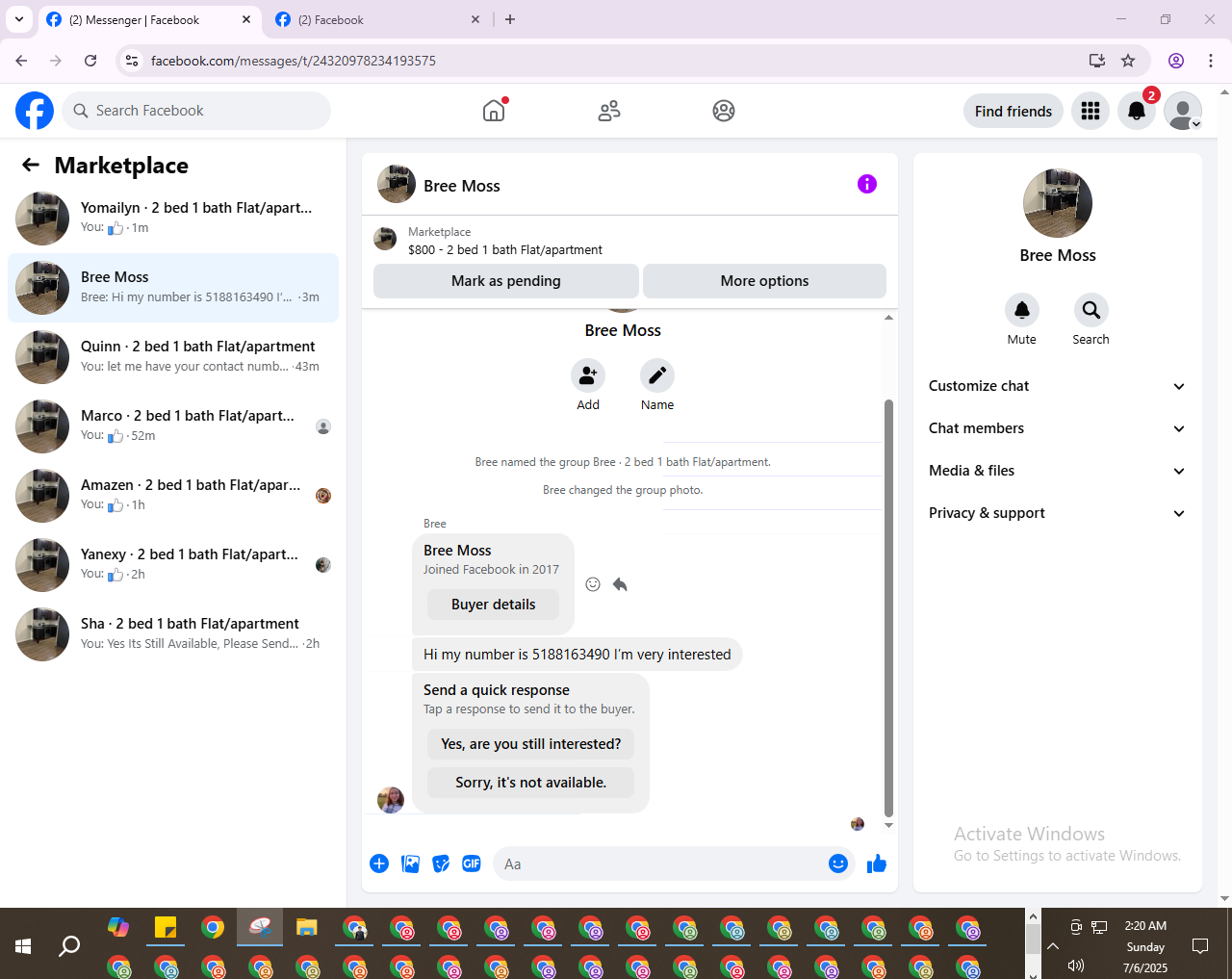Expand Media & files section
This screenshot has height=979, width=1232.
[1058, 471]
